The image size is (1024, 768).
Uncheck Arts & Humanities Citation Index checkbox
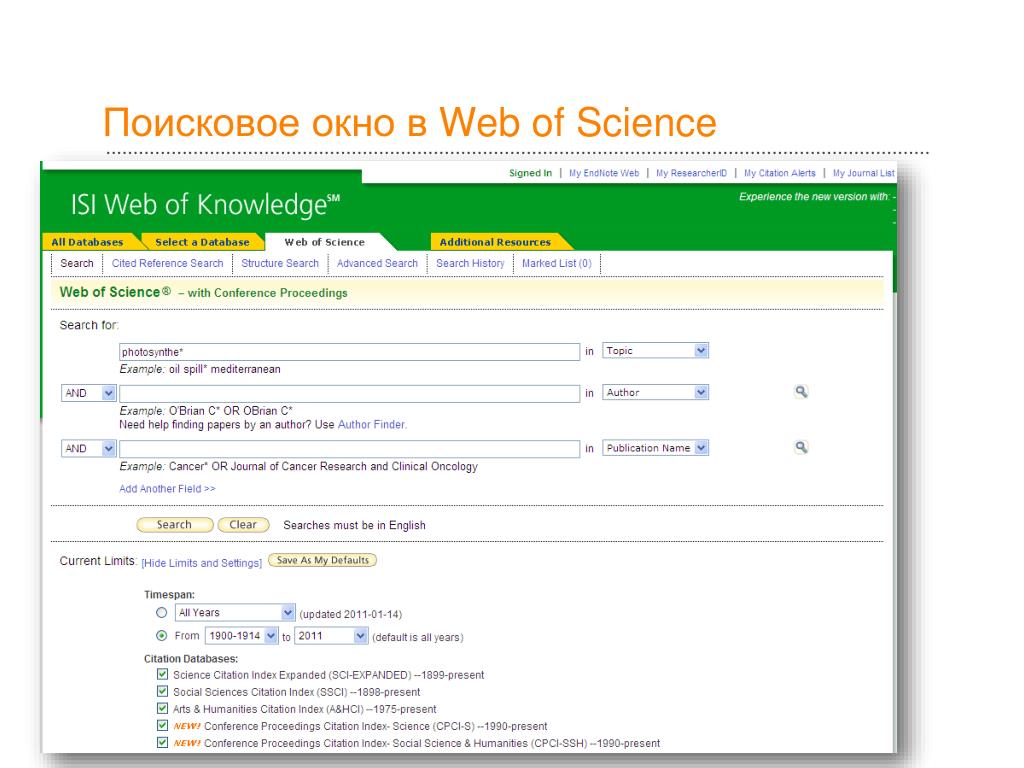[162, 708]
